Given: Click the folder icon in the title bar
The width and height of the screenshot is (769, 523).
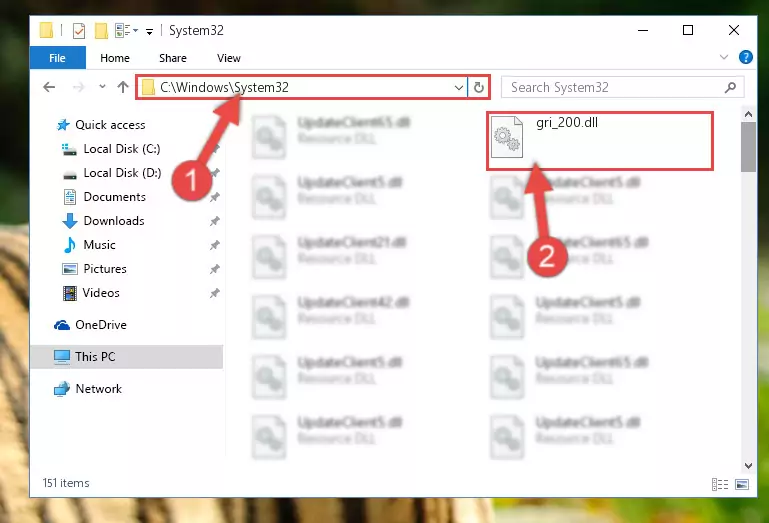Looking at the screenshot, I should coord(46,30).
